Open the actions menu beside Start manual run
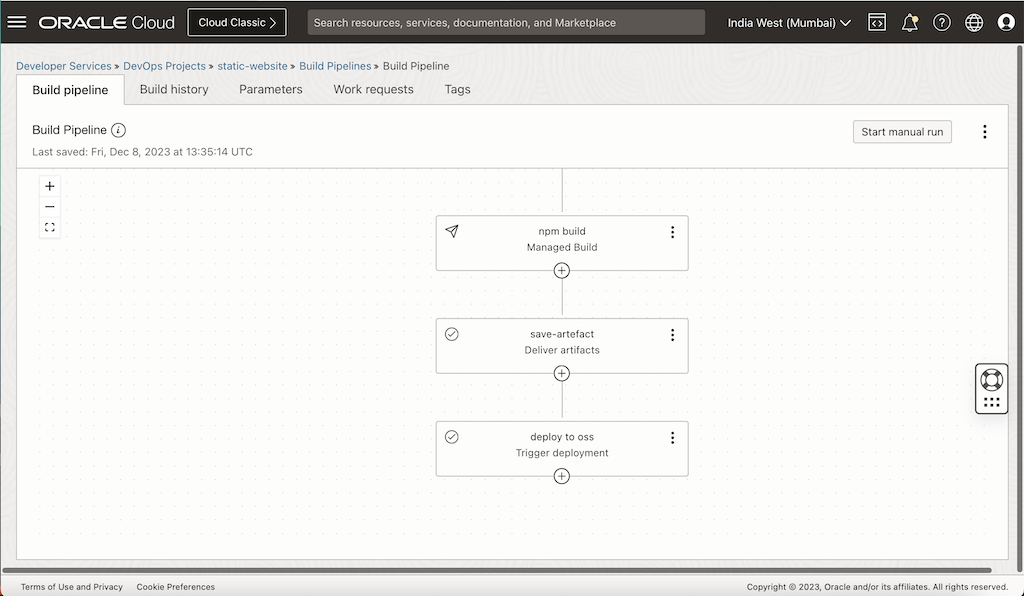Screen dimensions: 1024x596 (984, 131)
